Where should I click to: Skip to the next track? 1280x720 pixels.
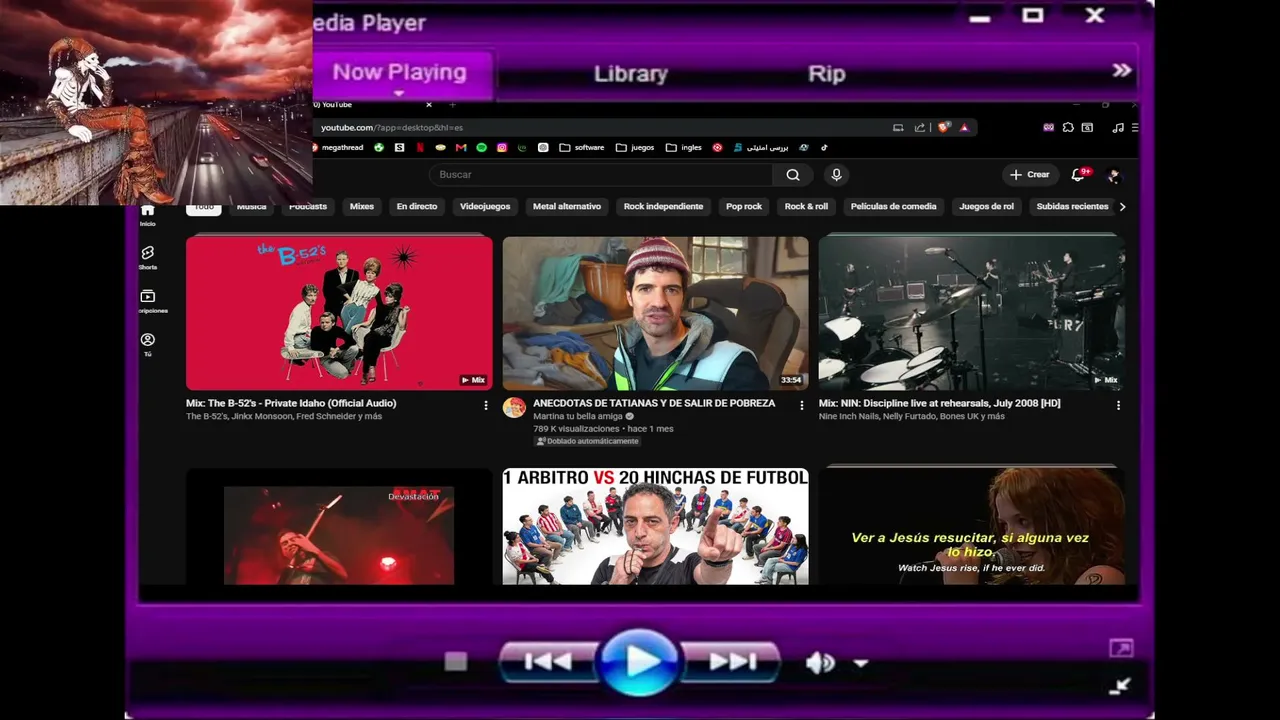tap(731, 661)
